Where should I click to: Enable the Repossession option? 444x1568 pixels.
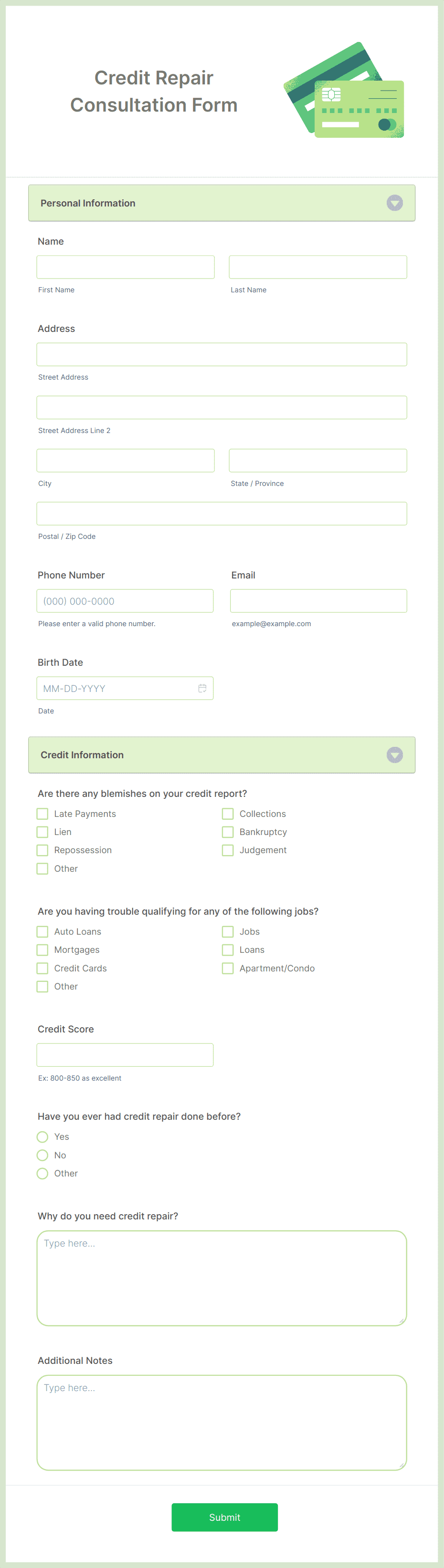[42, 850]
